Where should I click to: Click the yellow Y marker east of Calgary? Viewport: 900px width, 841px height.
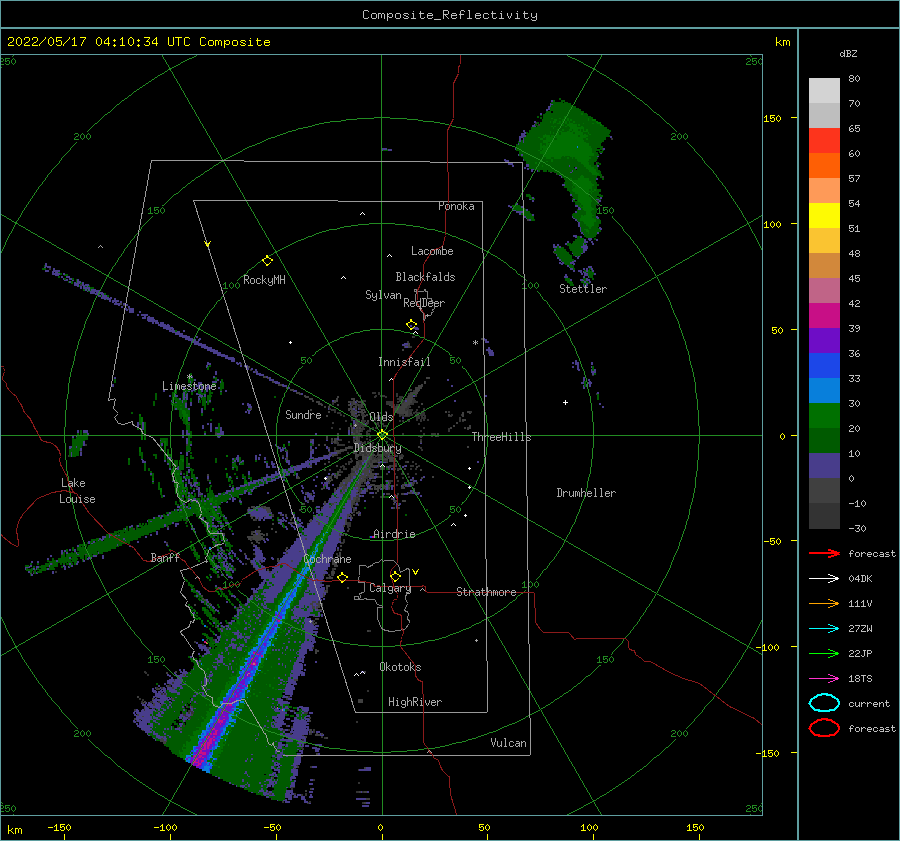[415, 572]
